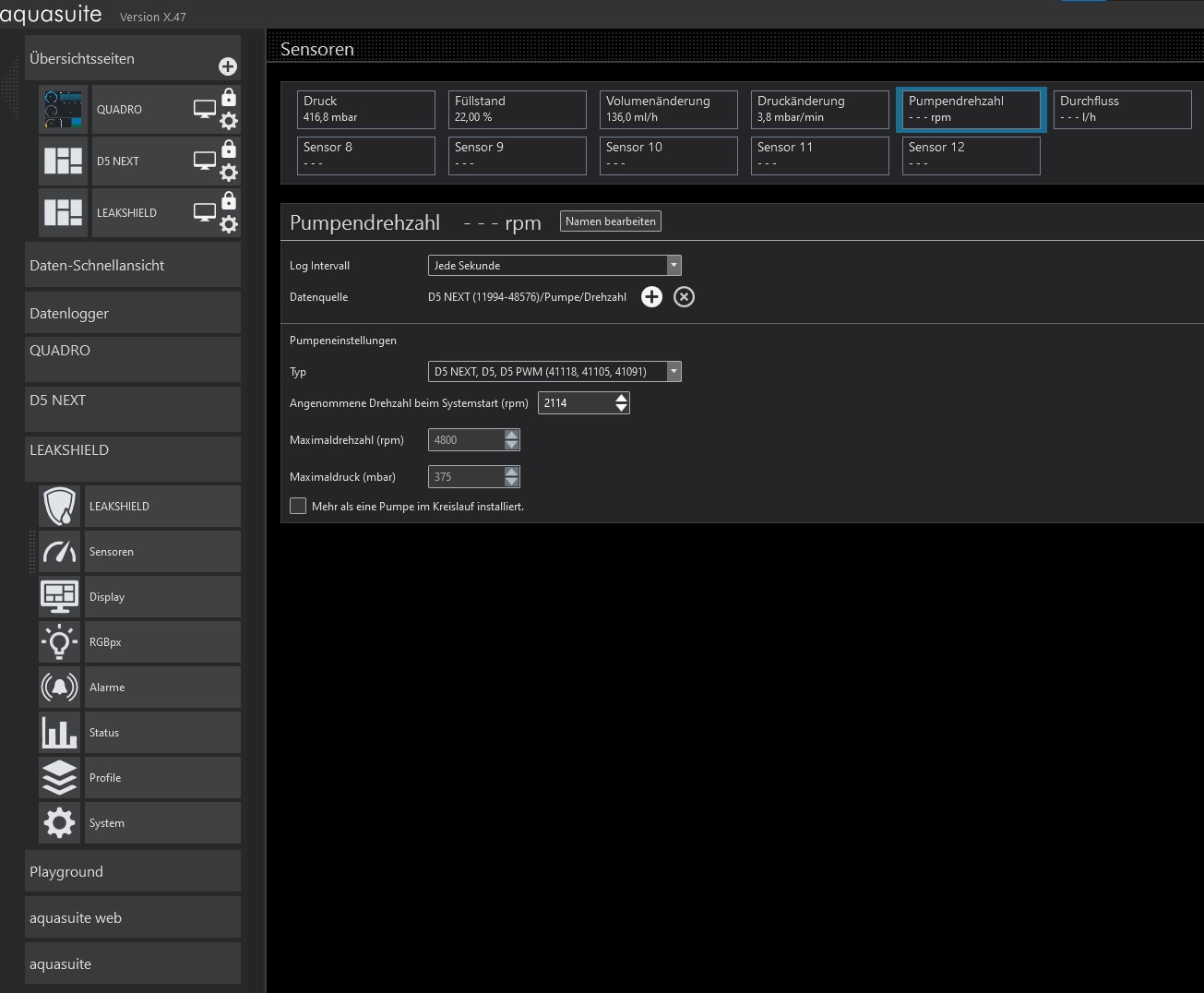
Task: Click the Profile layers icon
Action: [59, 777]
